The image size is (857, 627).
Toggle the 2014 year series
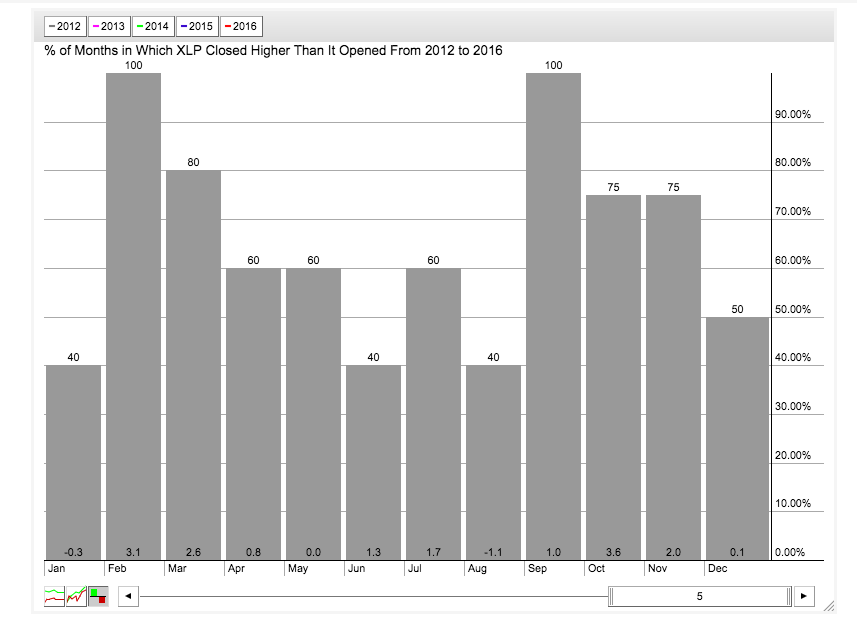pyautogui.click(x=153, y=26)
